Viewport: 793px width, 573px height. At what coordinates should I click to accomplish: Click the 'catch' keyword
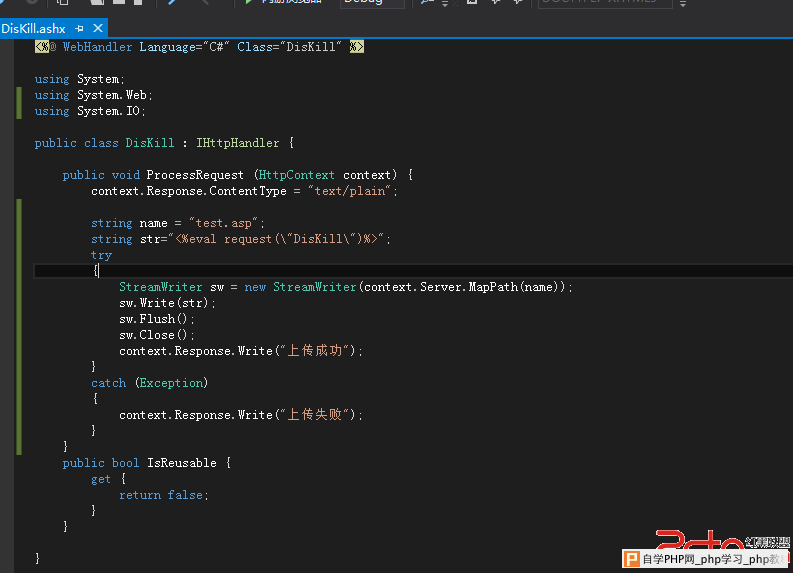[x=109, y=383]
